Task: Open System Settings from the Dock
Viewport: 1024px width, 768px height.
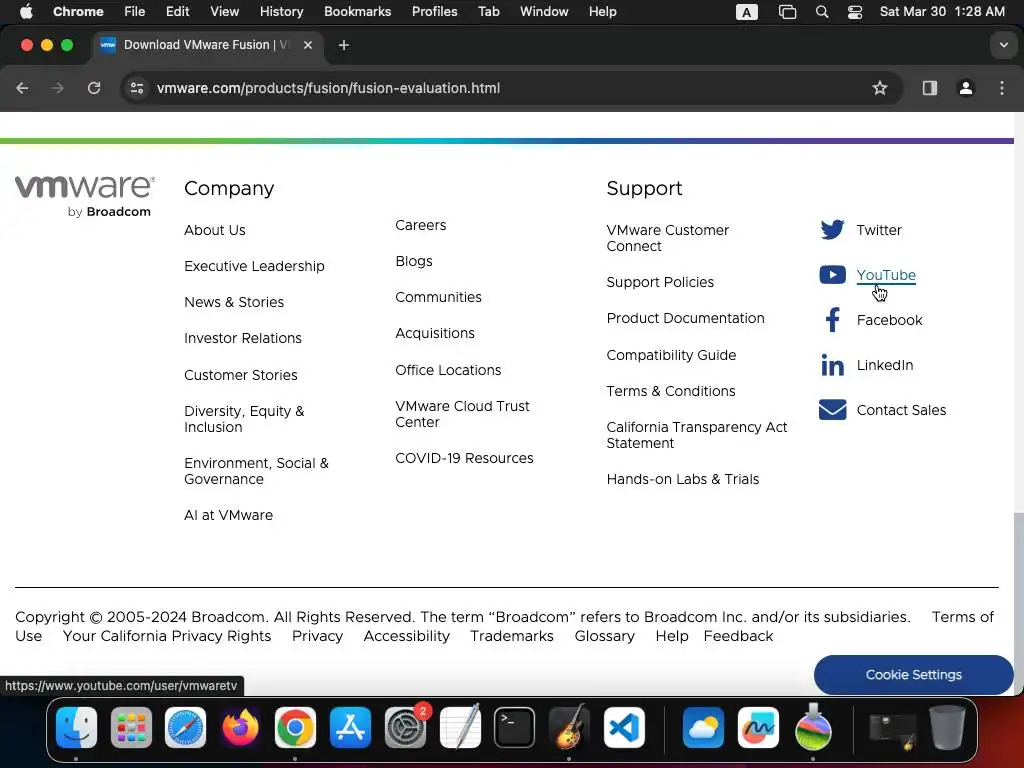Action: click(x=405, y=728)
